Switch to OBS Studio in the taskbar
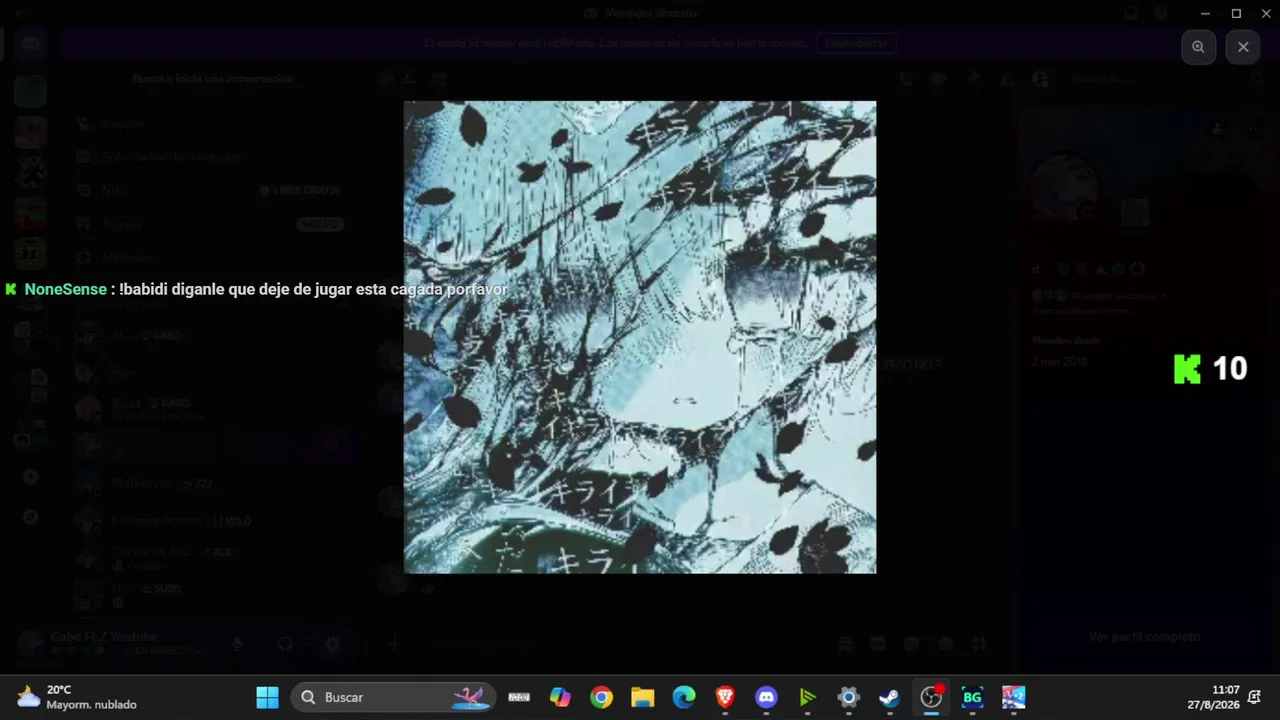 click(x=931, y=697)
